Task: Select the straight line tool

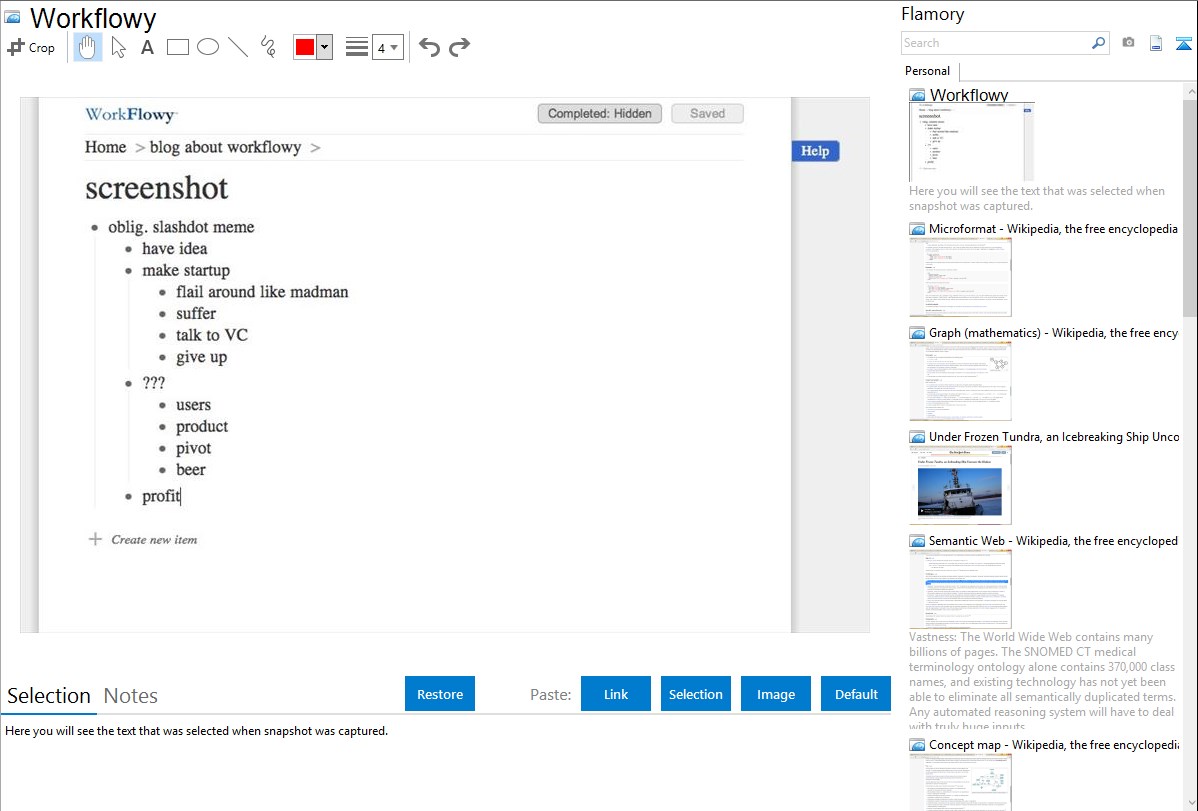Action: click(238, 47)
